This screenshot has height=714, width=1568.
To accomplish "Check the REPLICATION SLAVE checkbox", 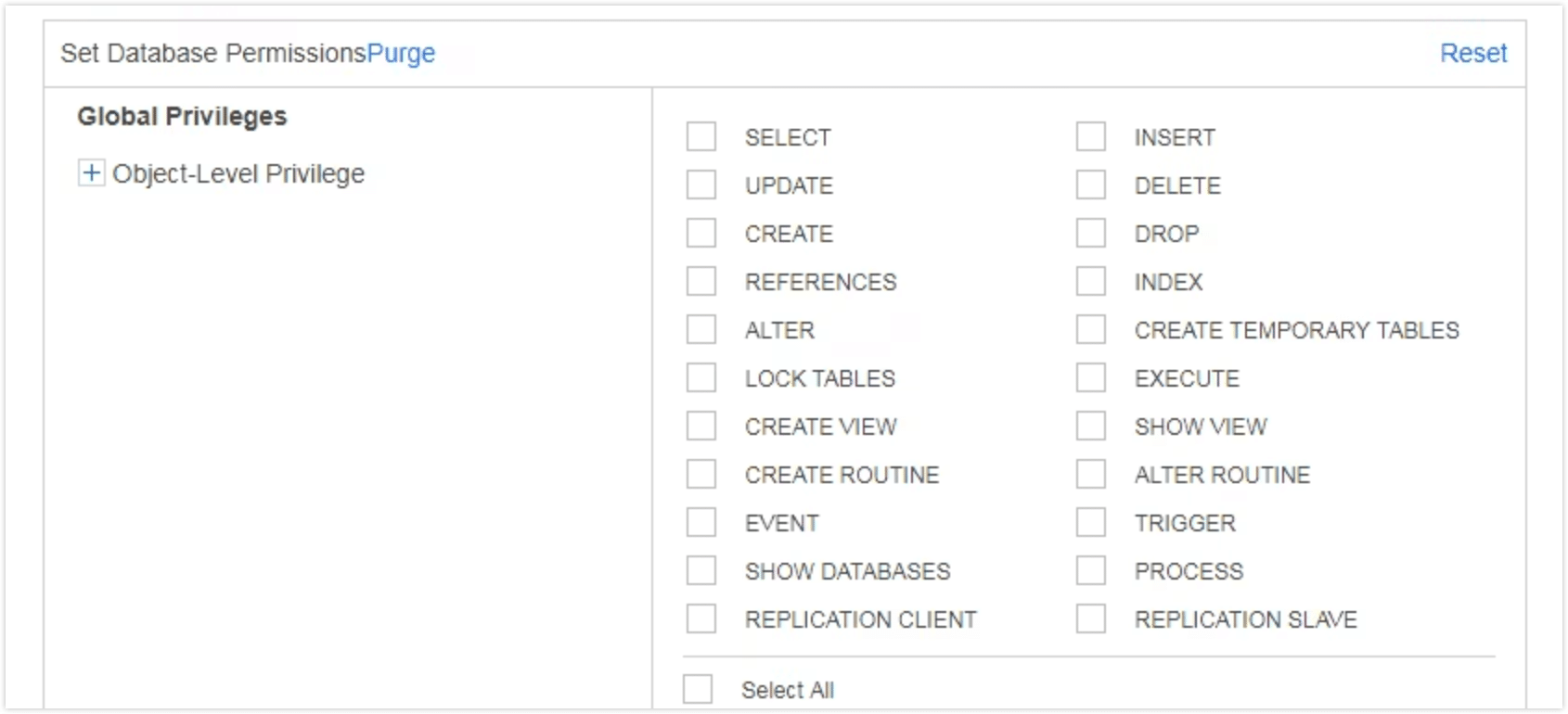I will 1091,619.
